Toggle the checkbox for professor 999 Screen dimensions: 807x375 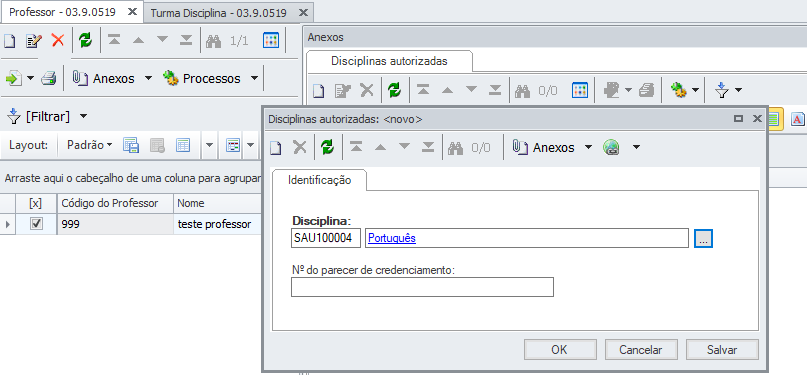[x=36, y=224]
